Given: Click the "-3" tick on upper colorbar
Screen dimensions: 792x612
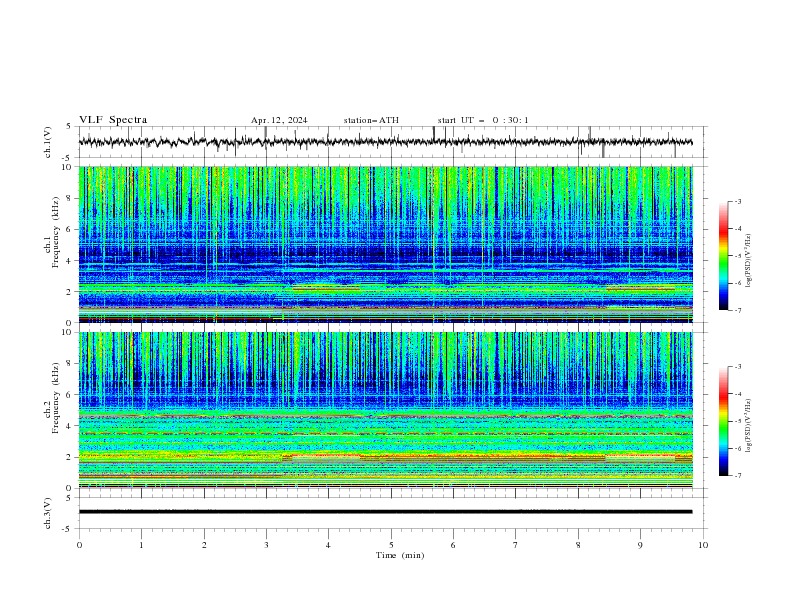Looking at the screenshot, I should click(738, 201).
